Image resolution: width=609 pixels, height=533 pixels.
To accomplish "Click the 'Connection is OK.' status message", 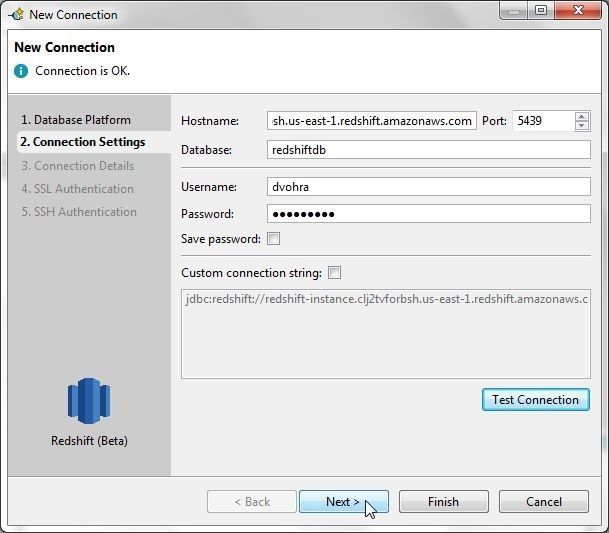I will 82,71.
